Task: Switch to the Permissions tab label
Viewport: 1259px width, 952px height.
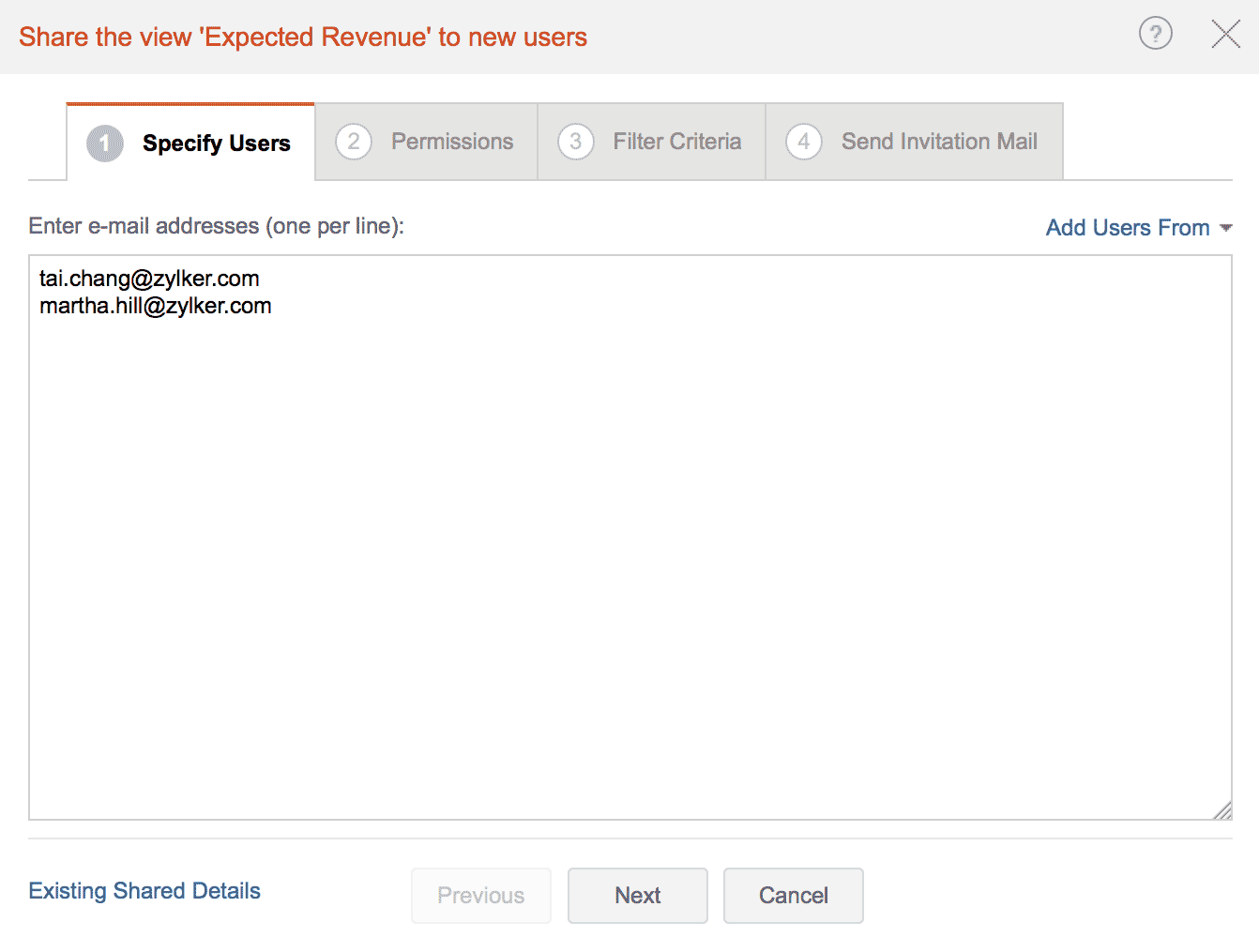Action: [x=452, y=142]
